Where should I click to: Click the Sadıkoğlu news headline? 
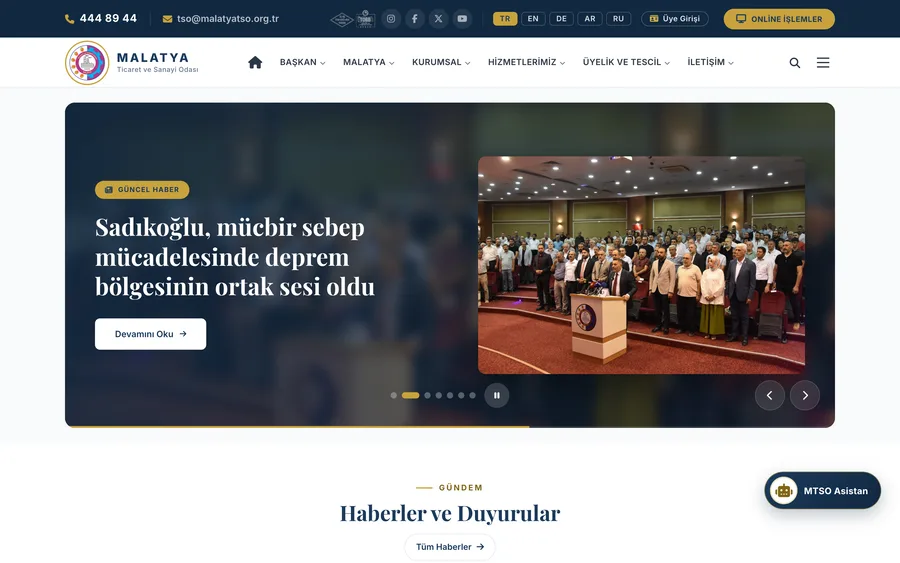tap(235, 257)
